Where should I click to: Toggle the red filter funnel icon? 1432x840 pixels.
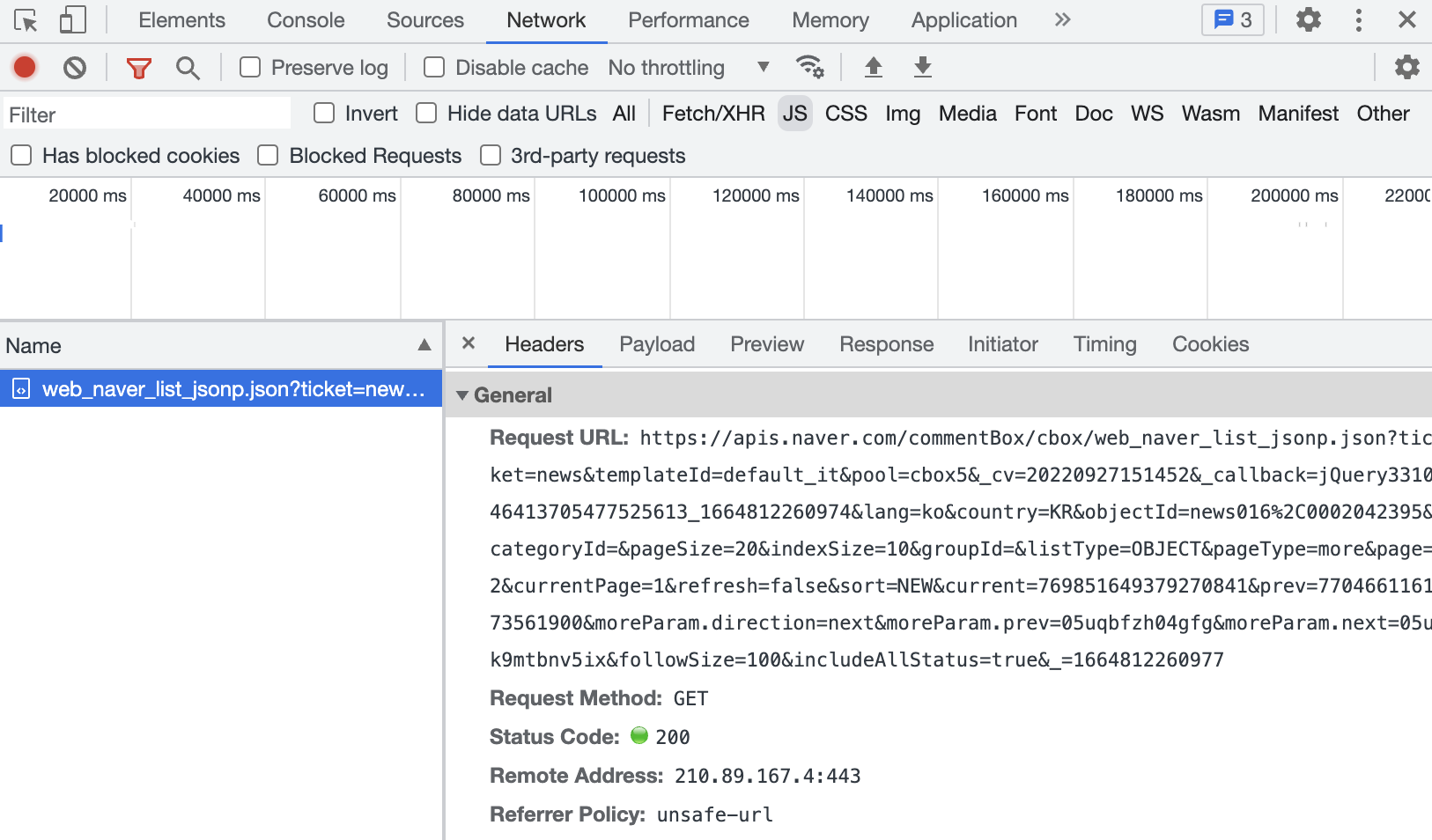coord(138,68)
